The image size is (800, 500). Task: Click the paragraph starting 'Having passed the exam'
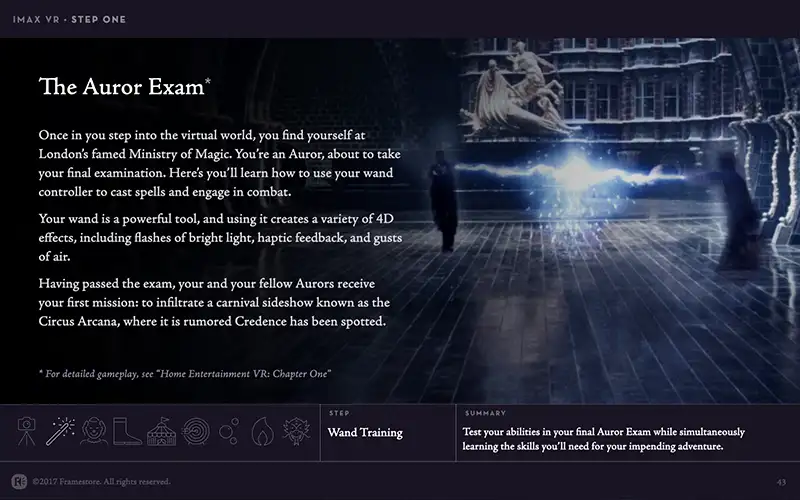point(214,303)
